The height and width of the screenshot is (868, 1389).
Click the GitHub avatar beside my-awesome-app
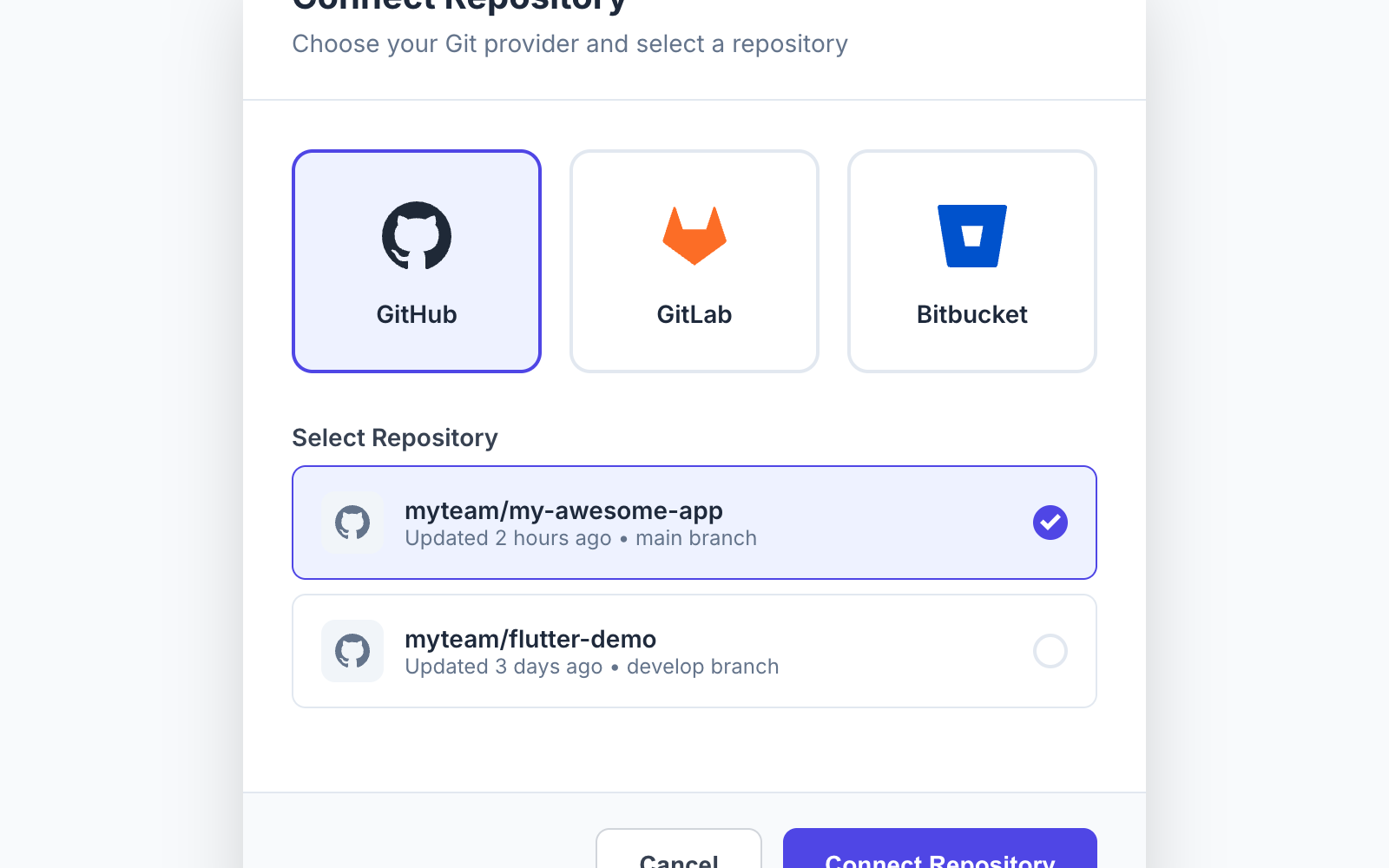point(352,523)
